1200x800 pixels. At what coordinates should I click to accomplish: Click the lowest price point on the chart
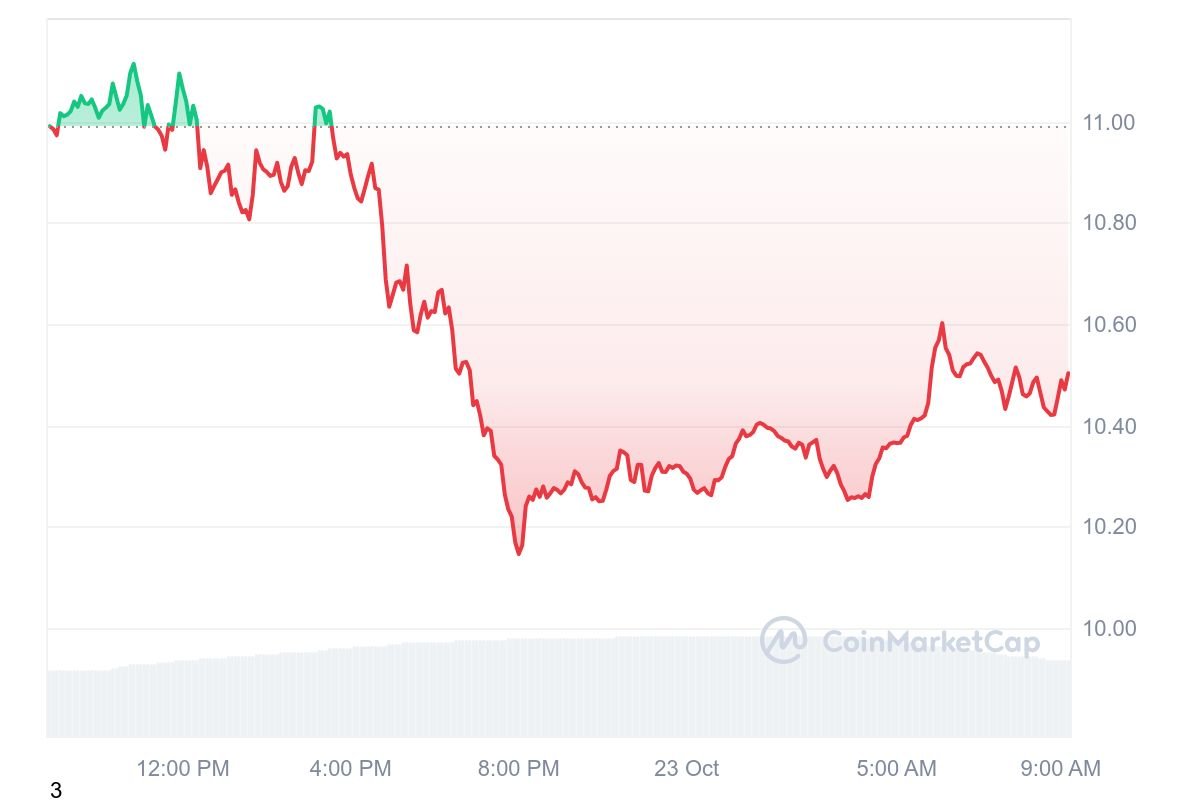[519, 553]
